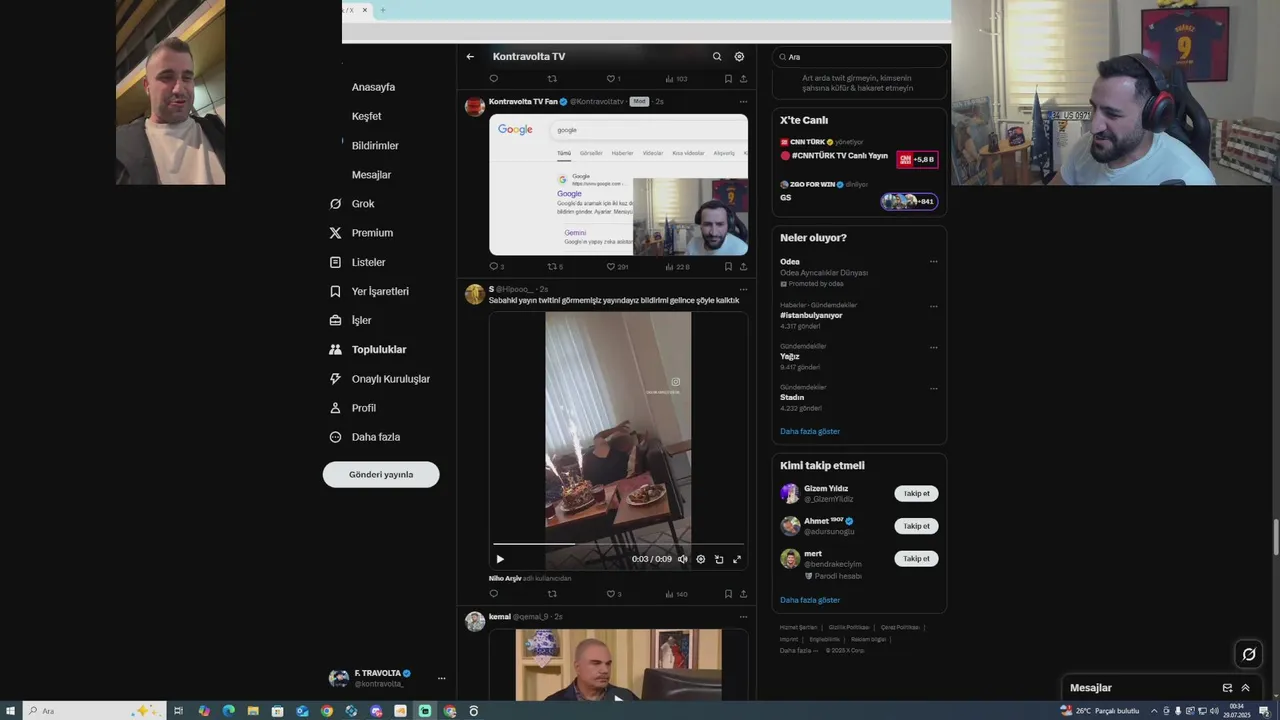Open more options on kemal post
This screenshot has height=720, width=1280.
point(743,617)
